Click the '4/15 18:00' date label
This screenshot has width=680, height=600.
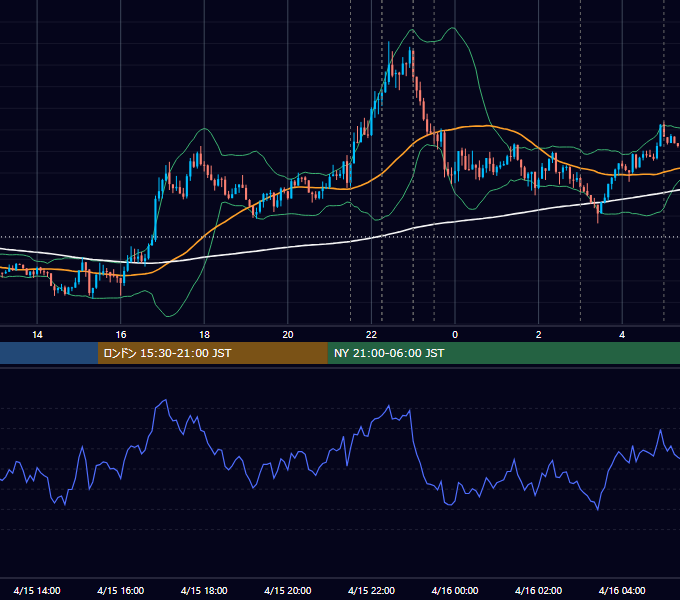(204, 590)
